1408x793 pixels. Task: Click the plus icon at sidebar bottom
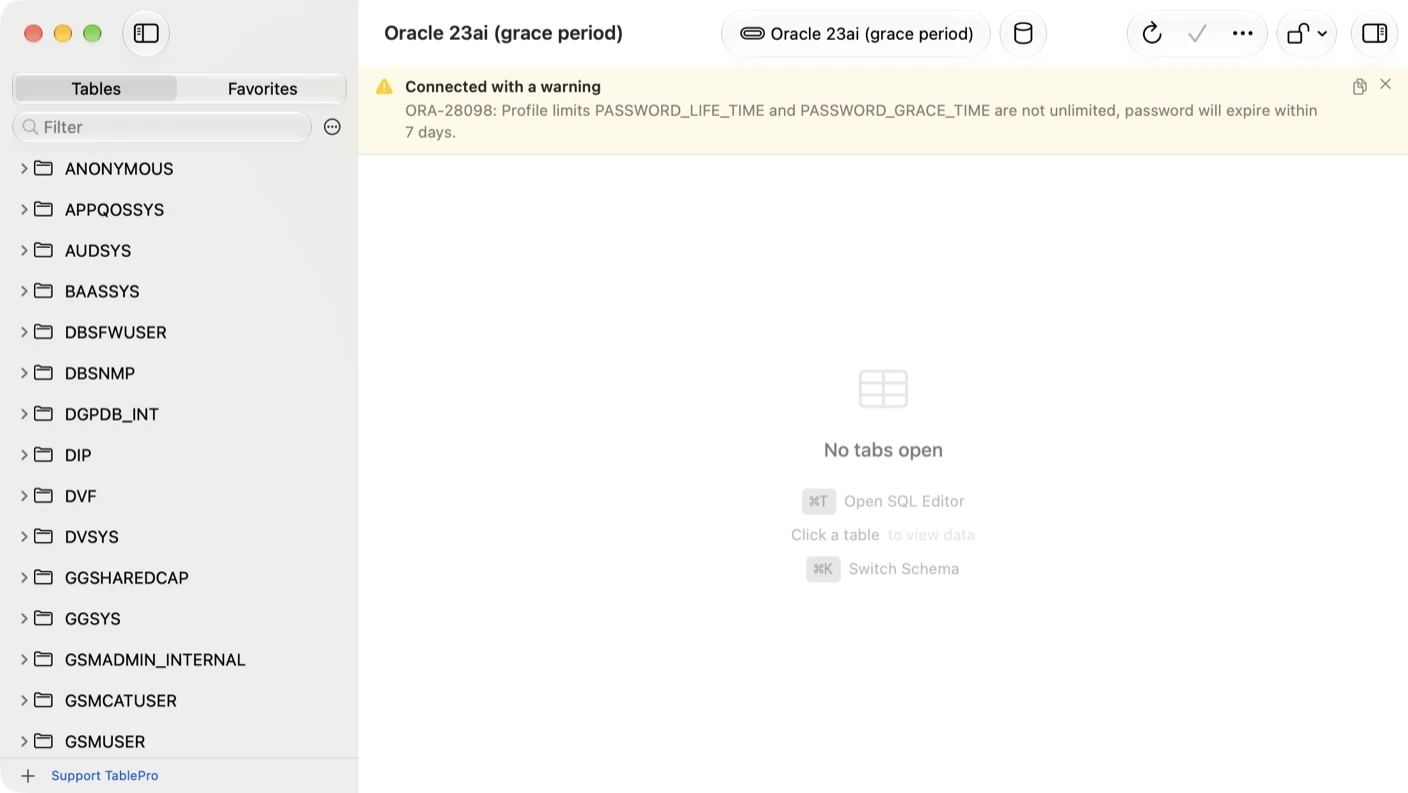point(28,776)
